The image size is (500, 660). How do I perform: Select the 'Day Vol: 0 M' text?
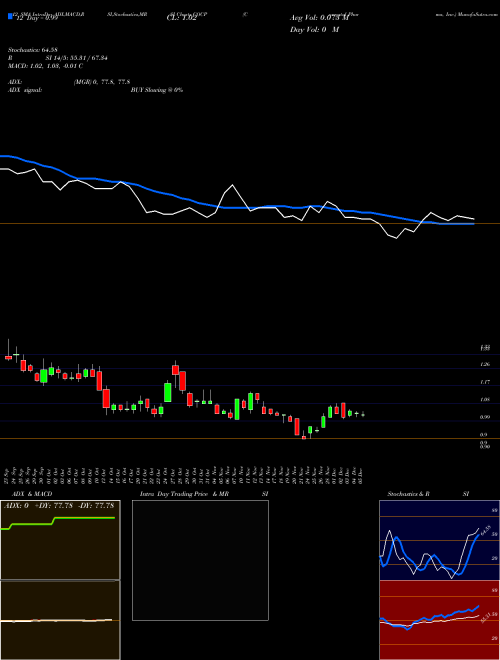click(314, 30)
